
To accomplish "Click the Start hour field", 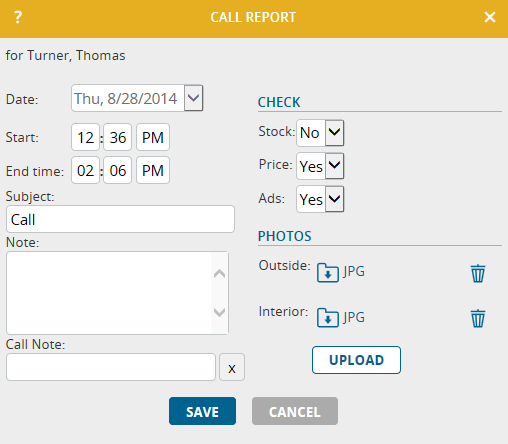I will 85,137.
